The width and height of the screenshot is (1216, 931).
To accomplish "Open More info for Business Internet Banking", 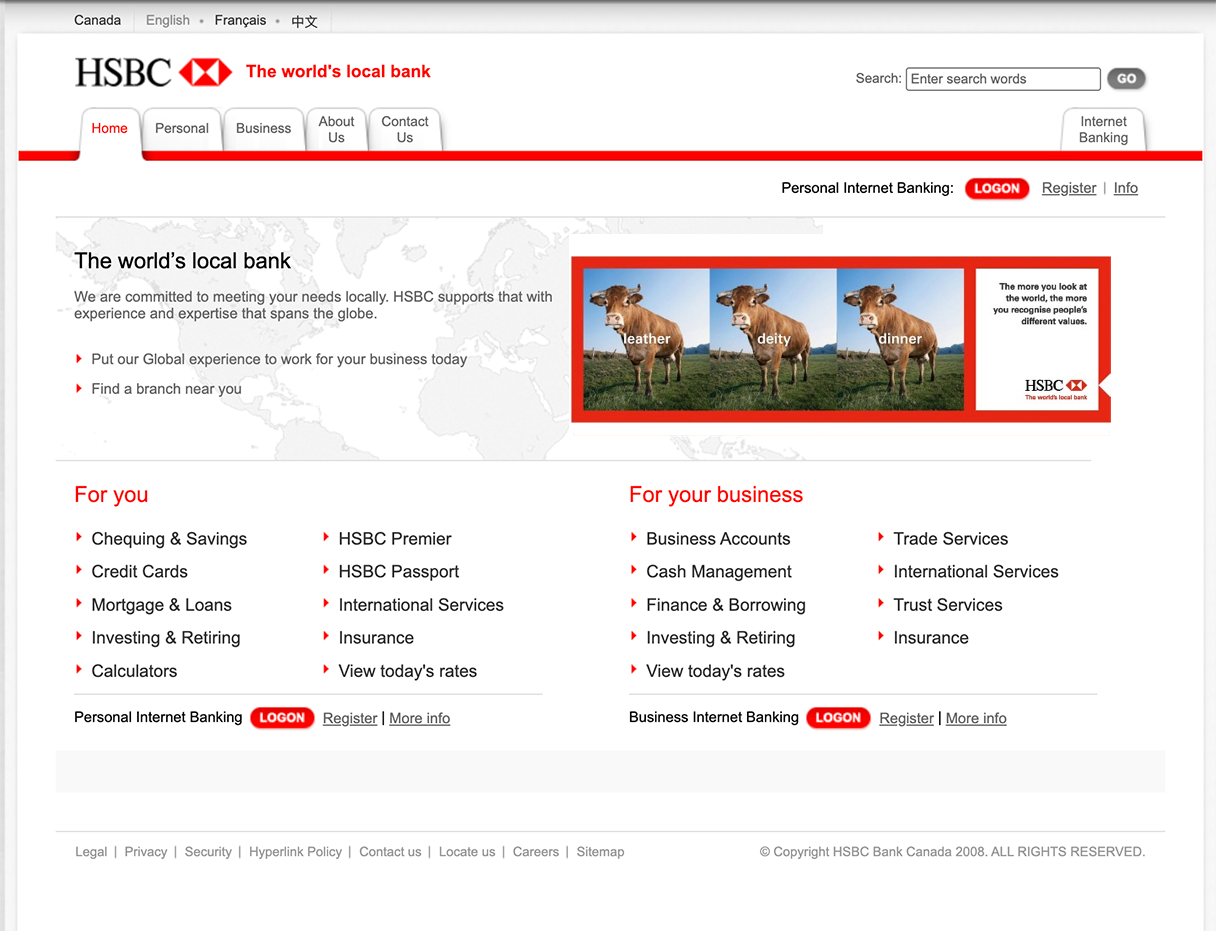I will pyautogui.click(x=976, y=718).
